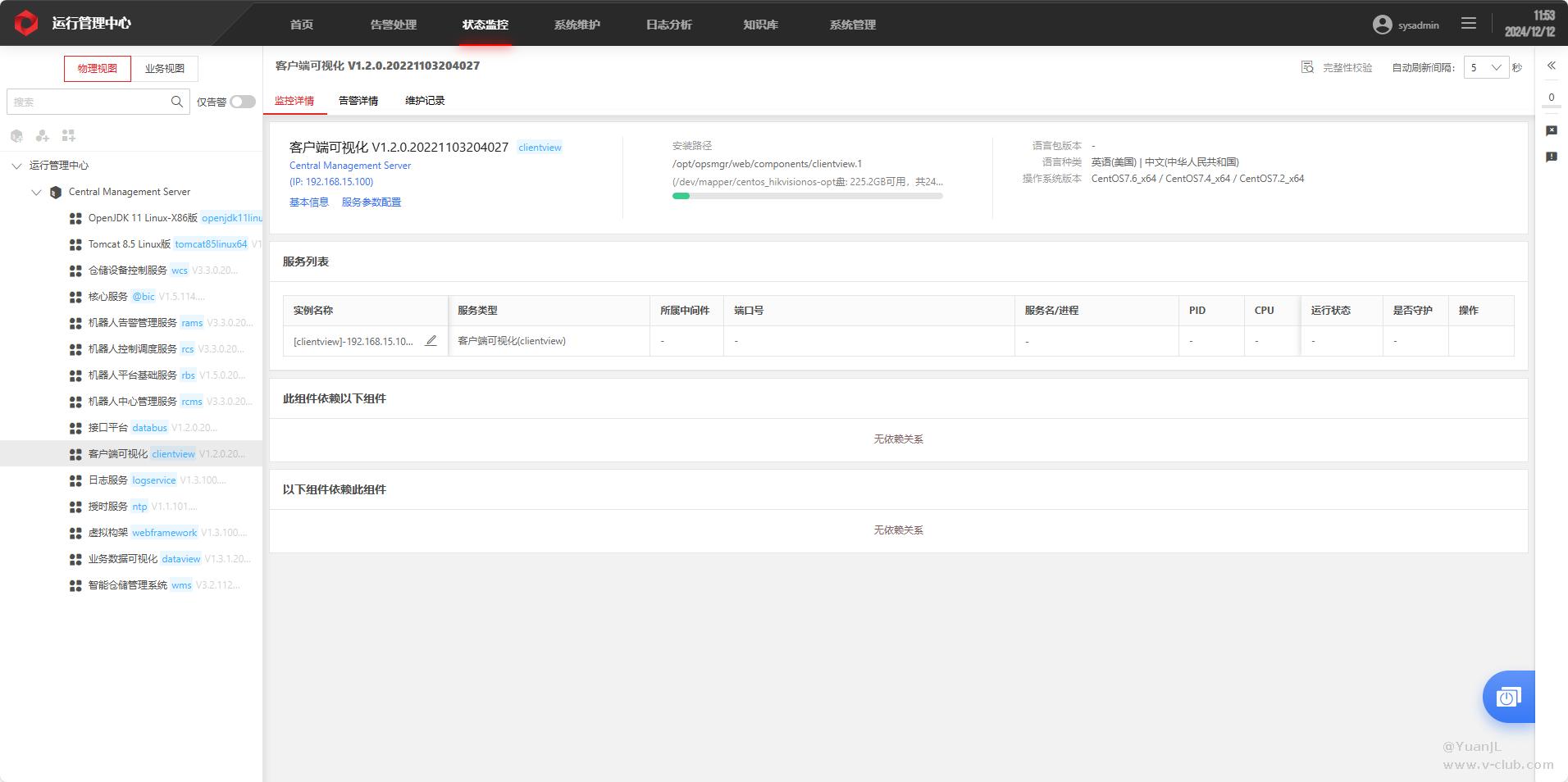Click the green disk usage progress bar
The height and width of the screenshot is (782, 1568).
(807, 196)
